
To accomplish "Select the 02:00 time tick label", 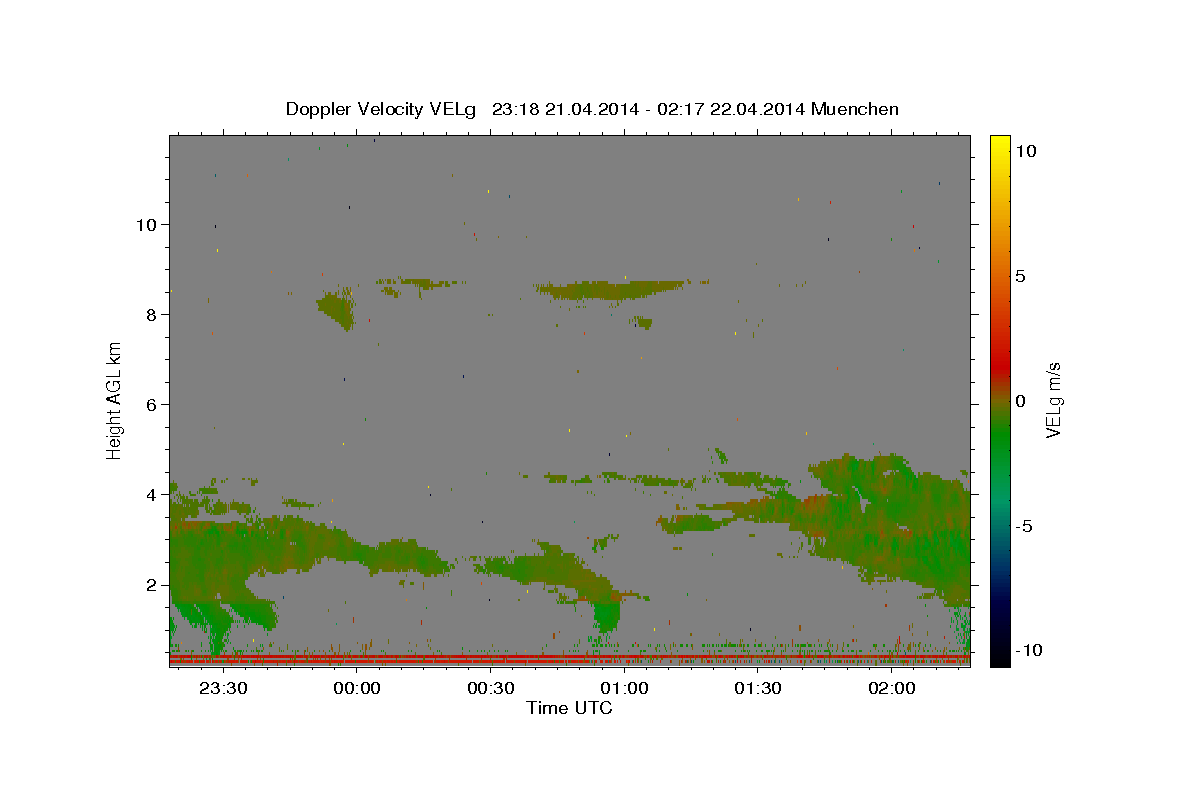I will click(x=891, y=688).
